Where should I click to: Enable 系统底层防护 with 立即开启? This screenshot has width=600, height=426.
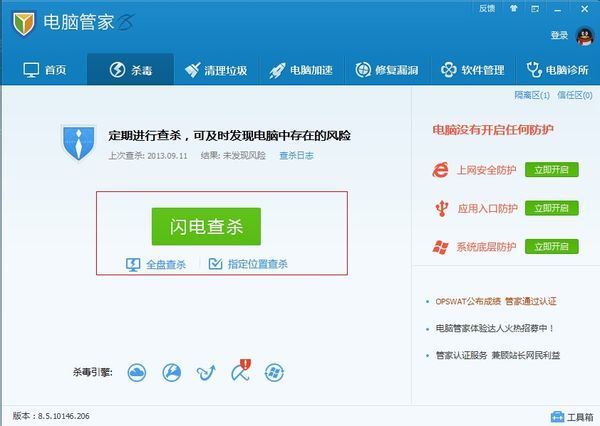(x=551, y=246)
